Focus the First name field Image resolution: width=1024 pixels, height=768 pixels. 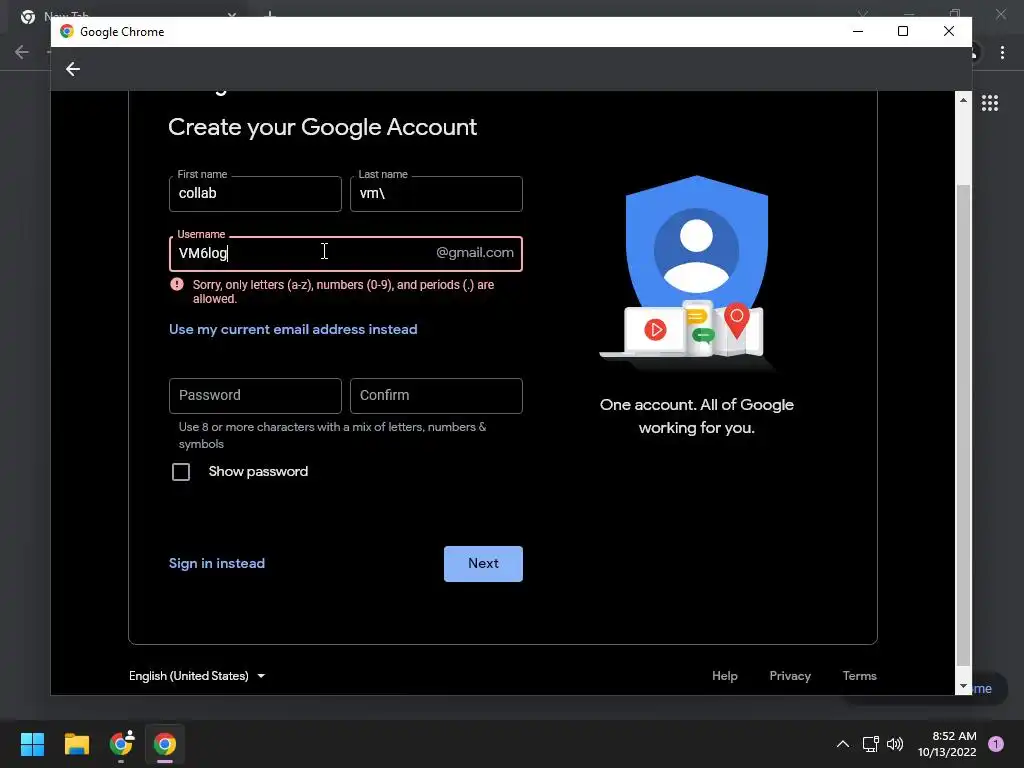coord(255,194)
